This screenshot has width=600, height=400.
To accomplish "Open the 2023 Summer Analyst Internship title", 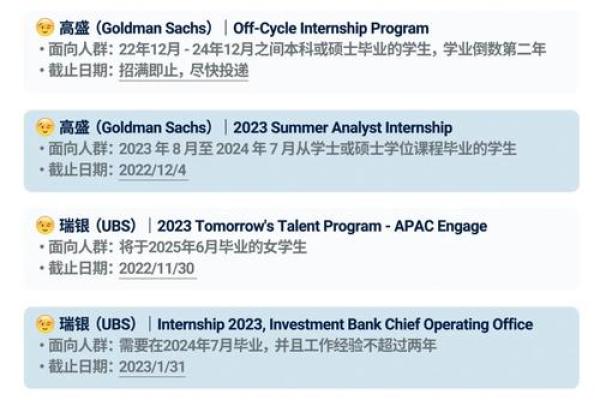I will pos(343,127).
